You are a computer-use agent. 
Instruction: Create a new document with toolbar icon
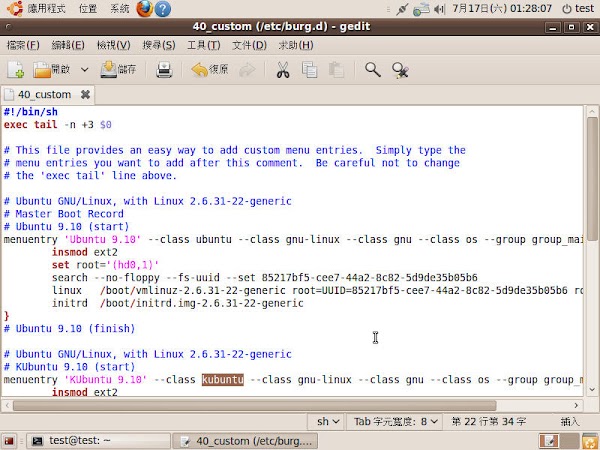click(x=15, y=70)
